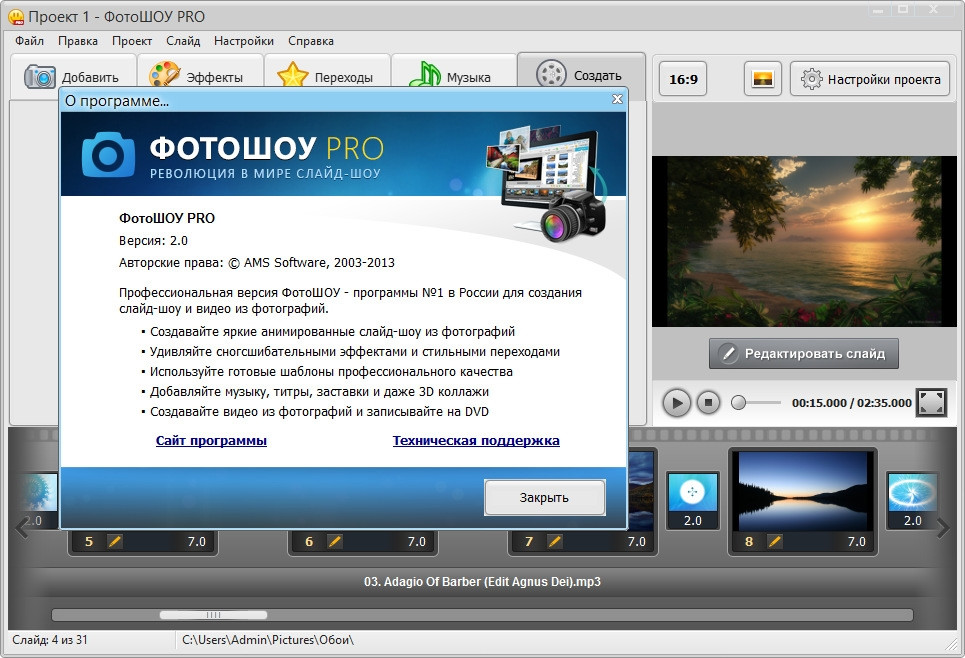Click the landscape picture icon beside 16:9

(x=763, y=79)
